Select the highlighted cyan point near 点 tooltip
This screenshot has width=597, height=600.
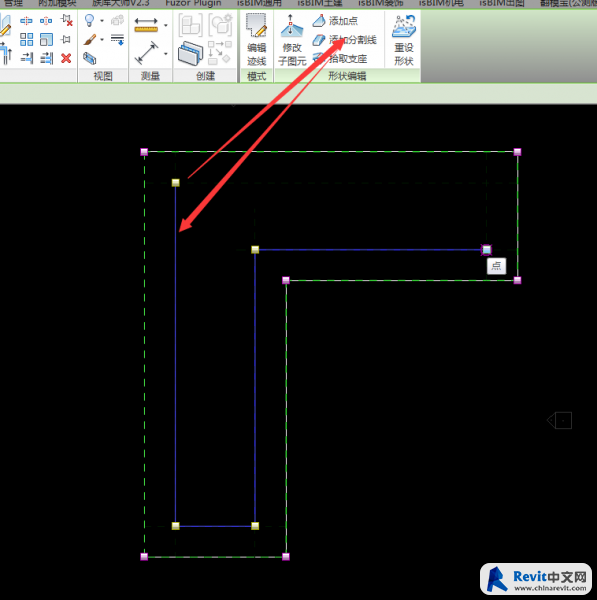[x=486, y=250]
